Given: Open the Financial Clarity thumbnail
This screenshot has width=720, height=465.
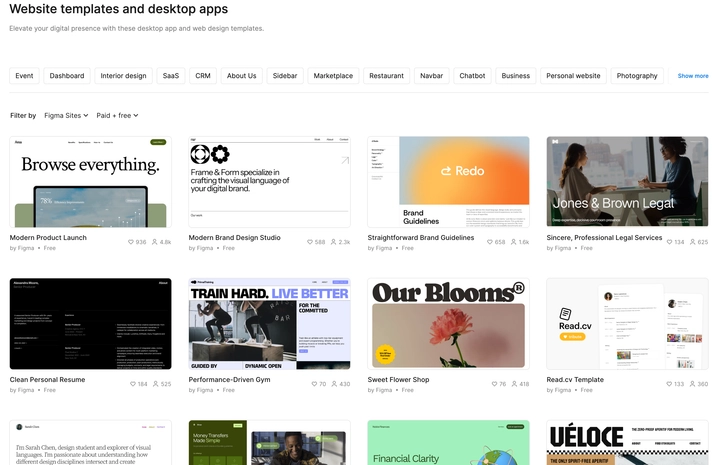Looking at the screenshot, I should click(449, 443).
